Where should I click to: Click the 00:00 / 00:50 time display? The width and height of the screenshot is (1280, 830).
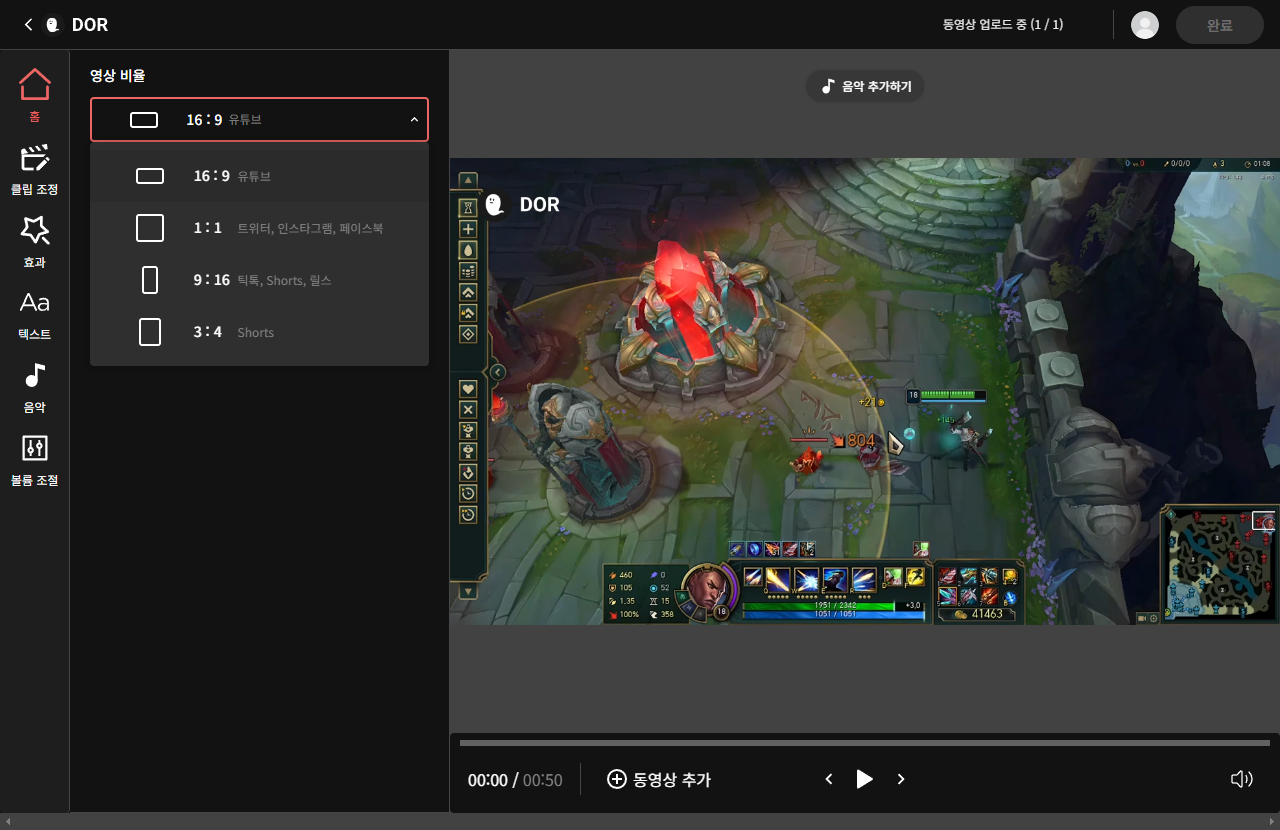tap(515, 780)
